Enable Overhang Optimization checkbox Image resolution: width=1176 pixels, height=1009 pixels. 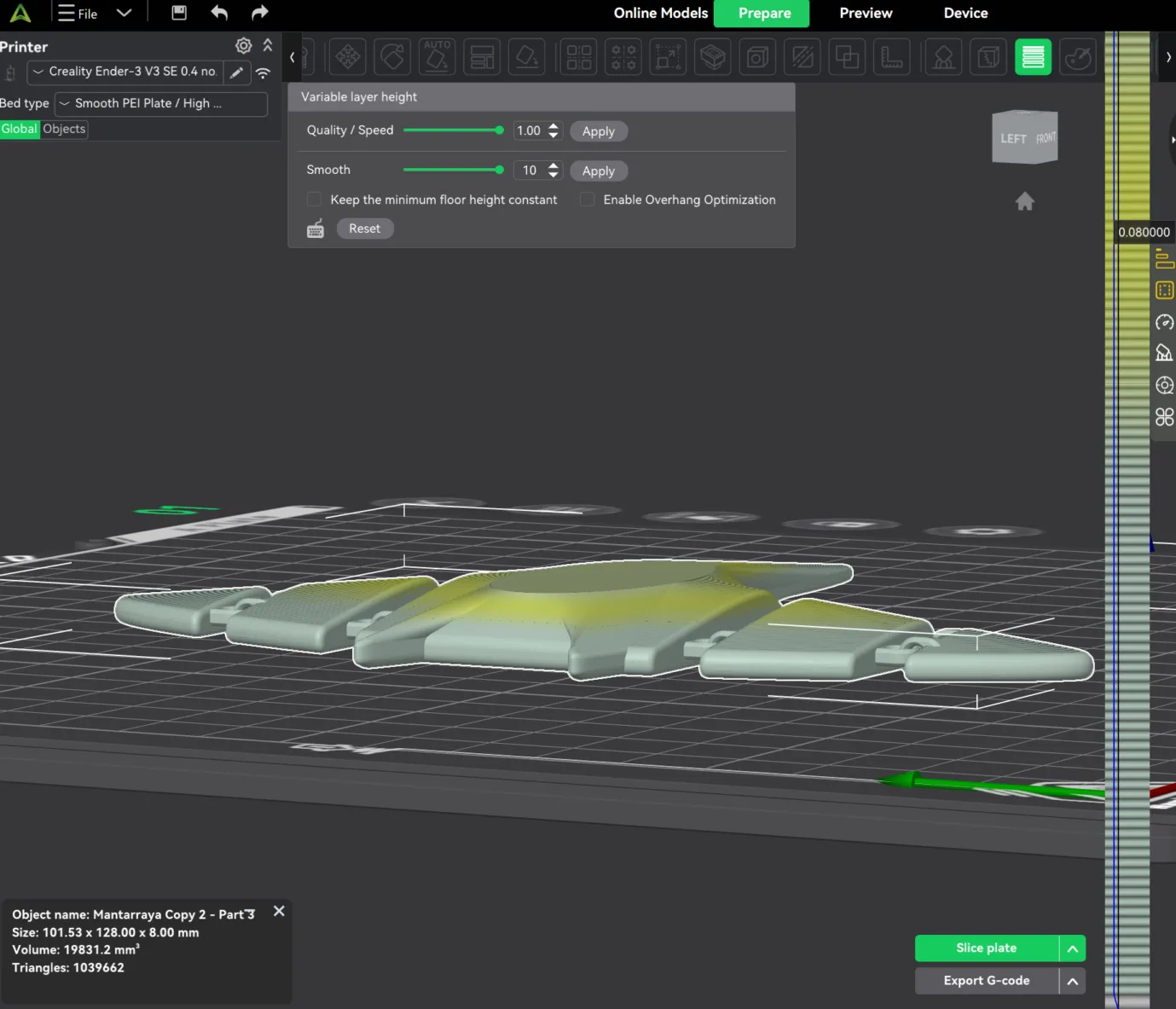[588, 200]
